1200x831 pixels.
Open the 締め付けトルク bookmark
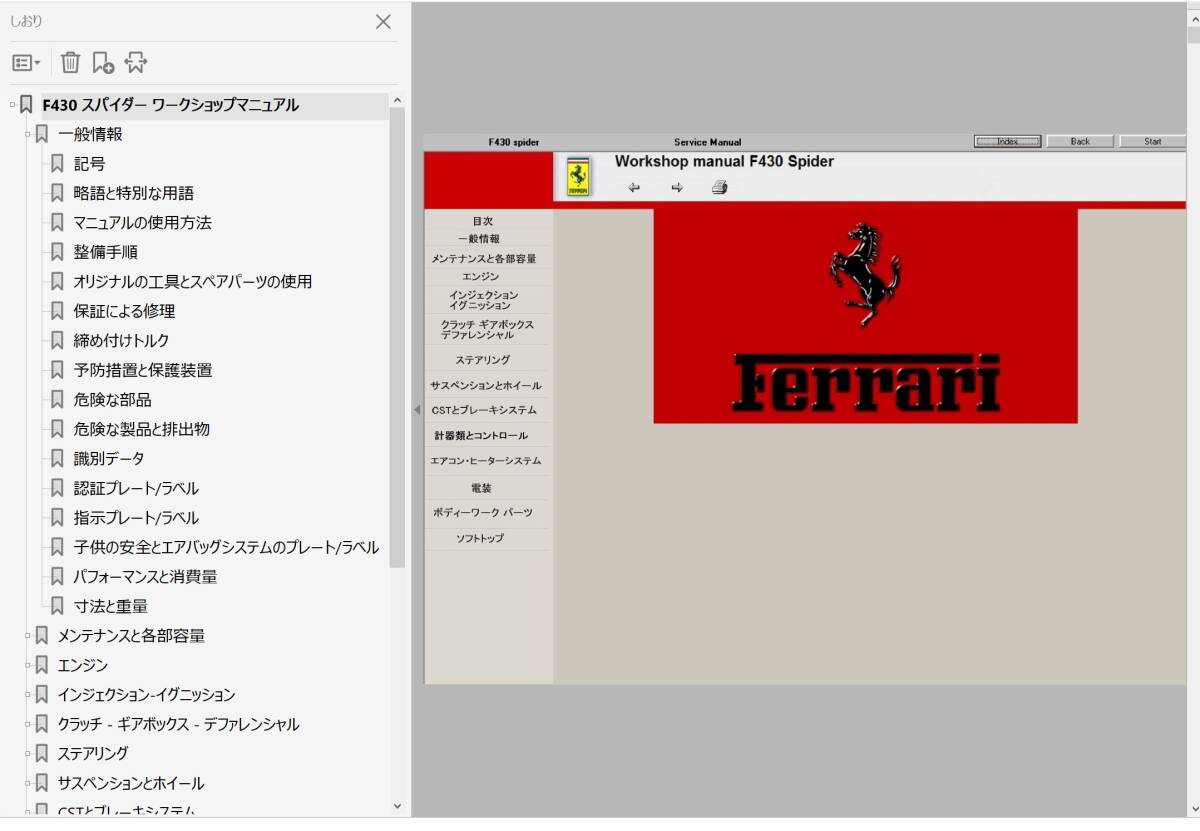point(122,341)
